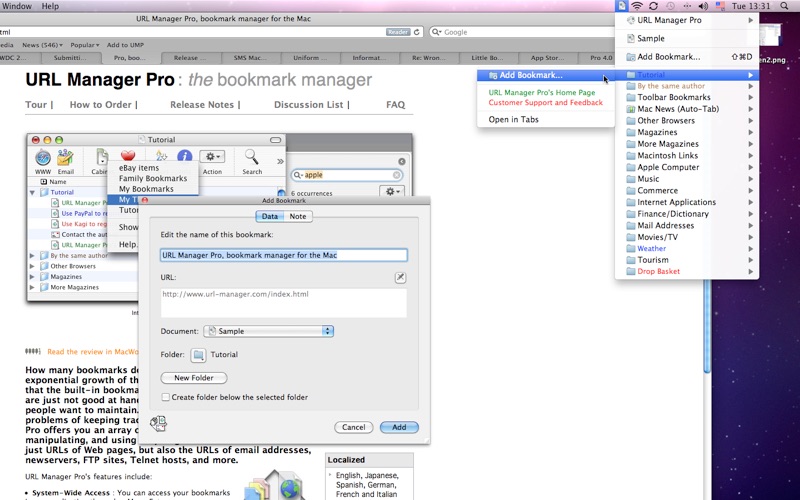Click the URL Manager Pro menu bar icon
800x500 pixels.
click(620, 6)
